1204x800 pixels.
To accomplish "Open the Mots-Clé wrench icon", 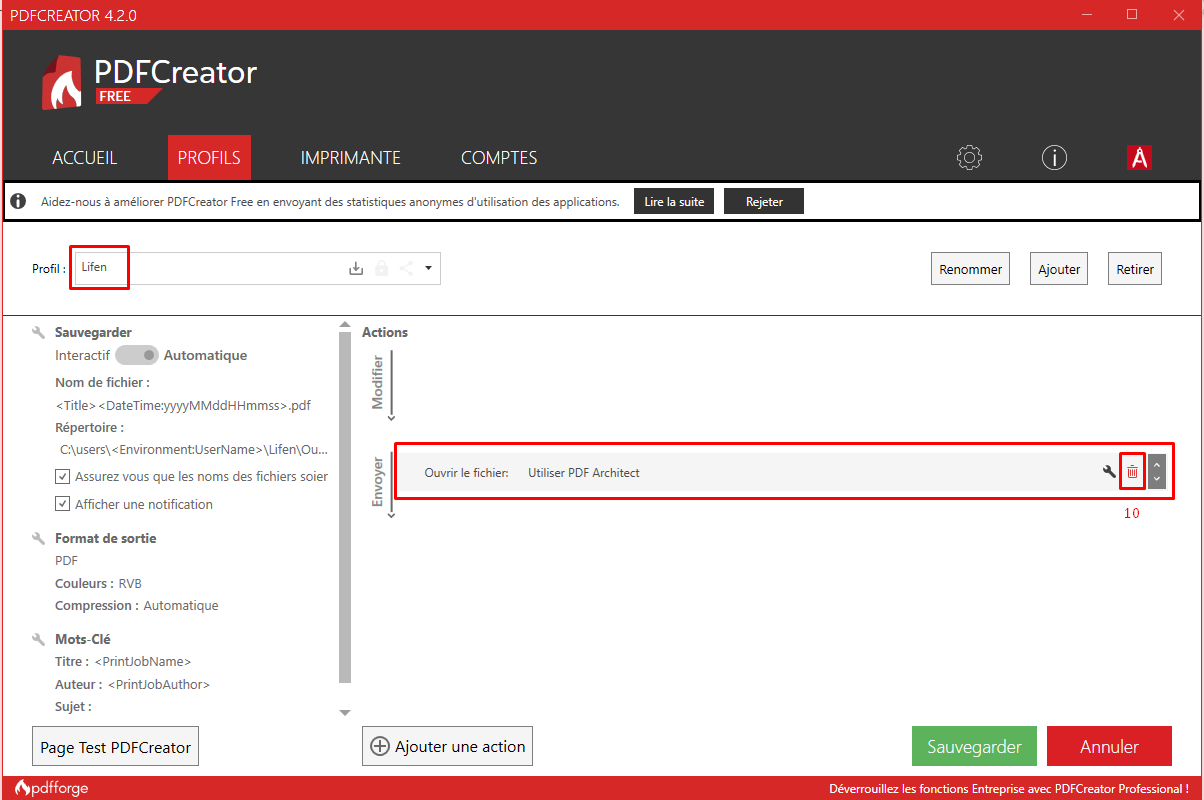I will [38, 639].
